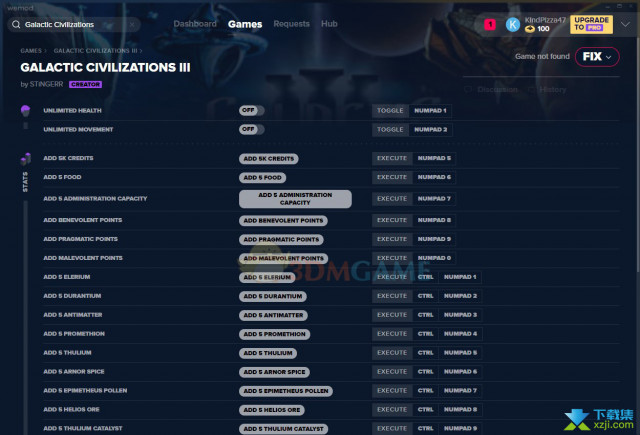Click the Add 5 Food button
The image size is (640, 435).
tap(262, 178)
